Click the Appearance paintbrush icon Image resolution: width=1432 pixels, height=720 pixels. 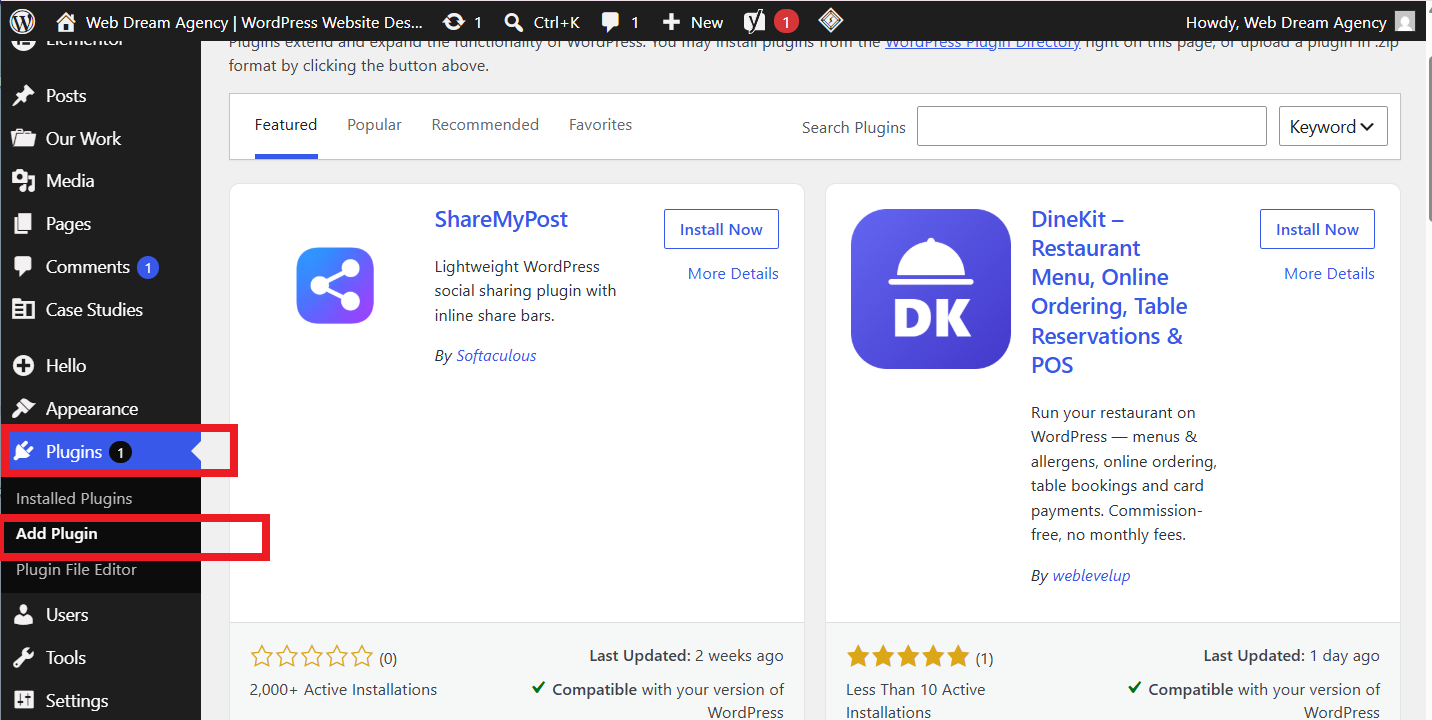coord(23,409)
